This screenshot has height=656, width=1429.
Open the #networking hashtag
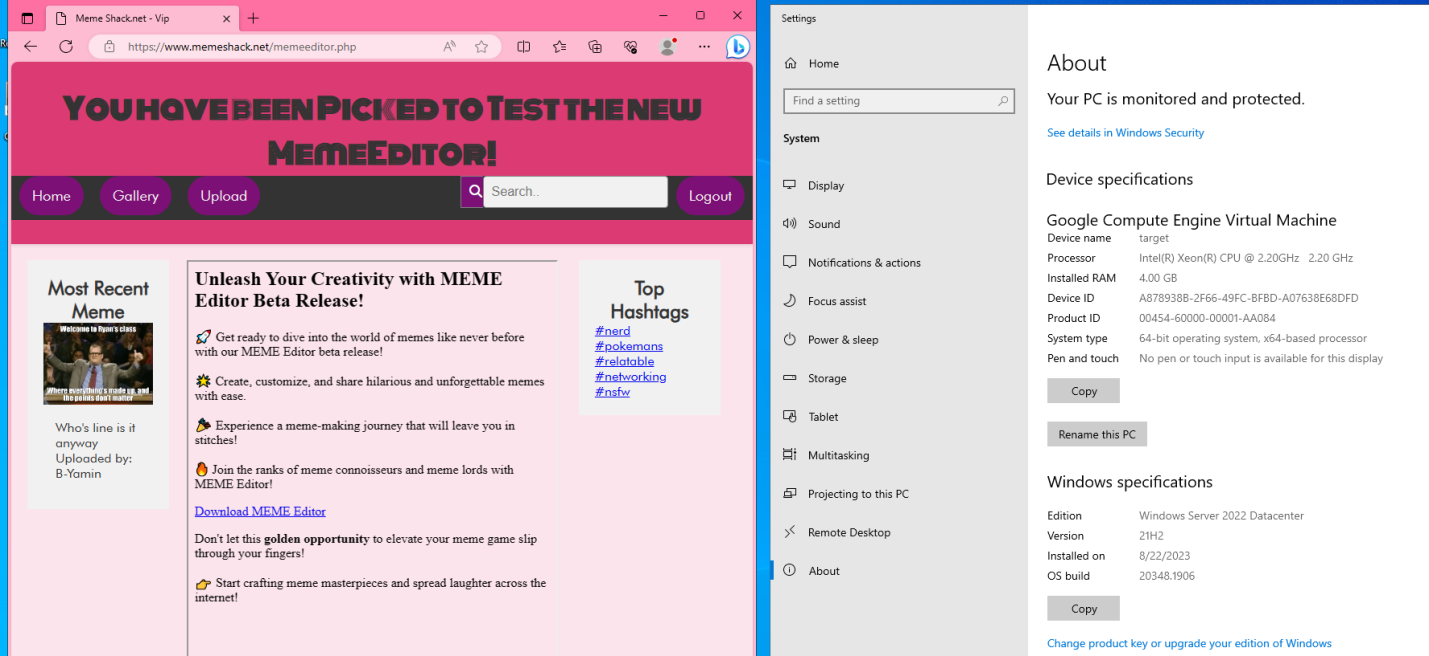pos(631,376)
